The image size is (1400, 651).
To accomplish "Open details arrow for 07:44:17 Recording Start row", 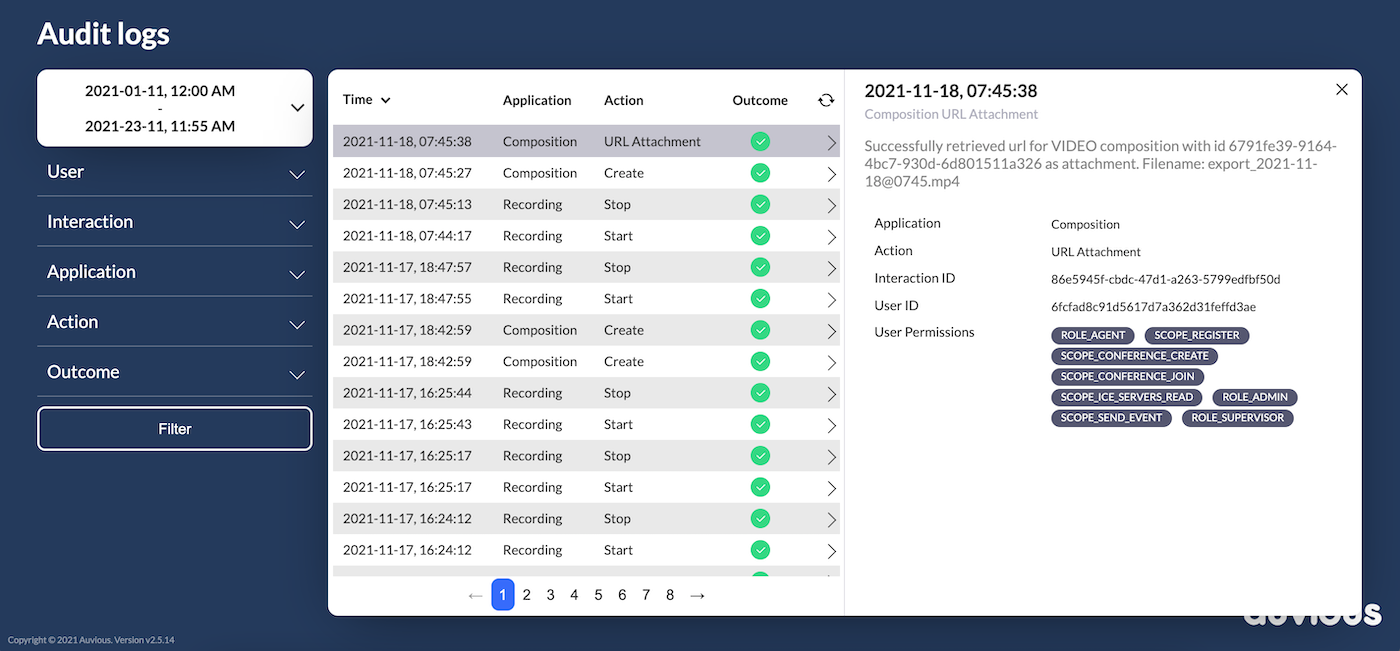I will tap(831, 237).
